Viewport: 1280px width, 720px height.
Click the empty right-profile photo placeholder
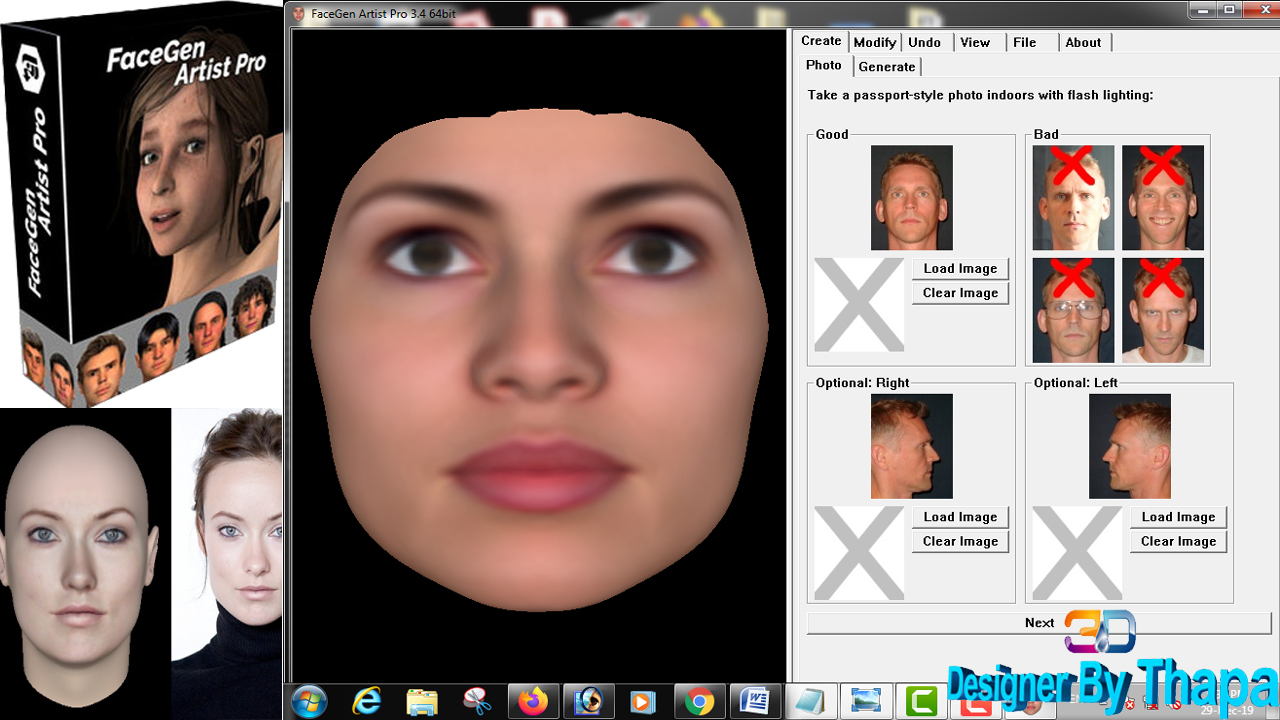click(859, 553)
